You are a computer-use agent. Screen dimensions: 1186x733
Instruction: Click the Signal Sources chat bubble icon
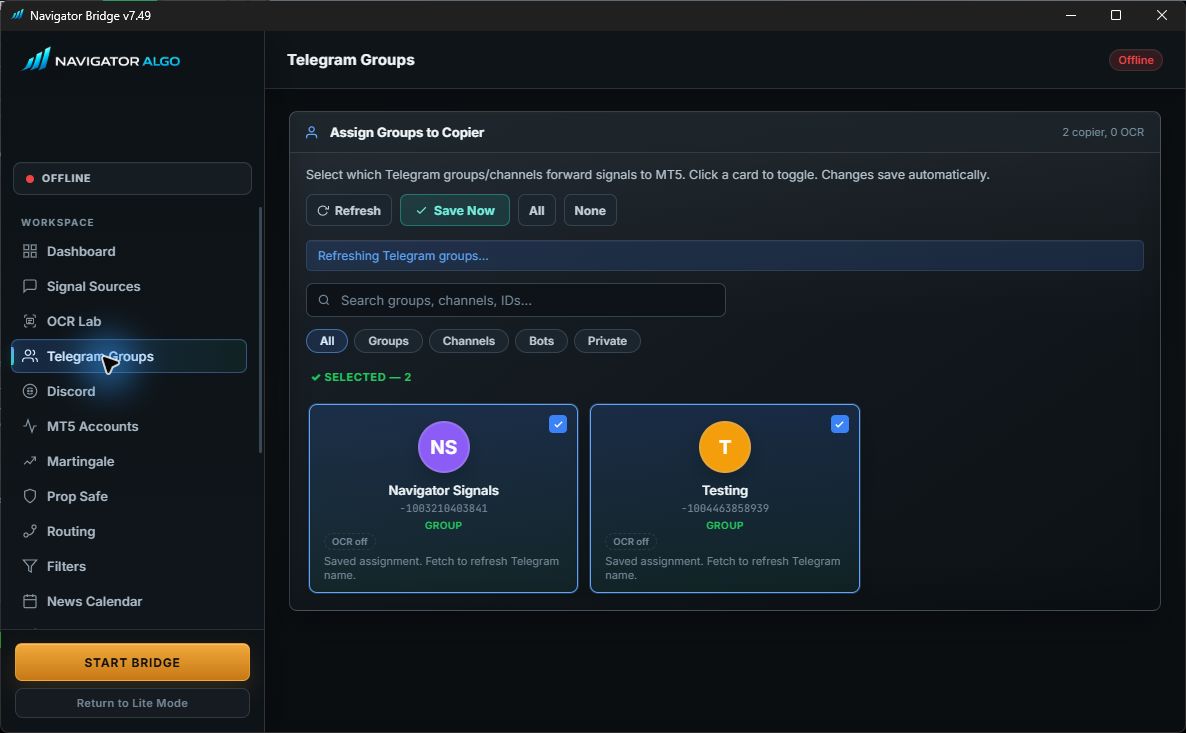click(x=29, y=286)
